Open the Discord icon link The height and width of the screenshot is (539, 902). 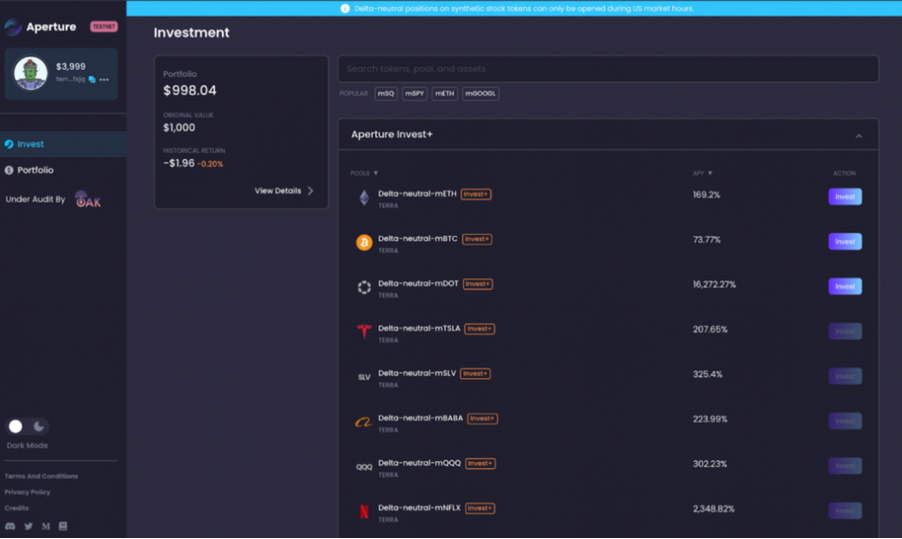[10, 526]
